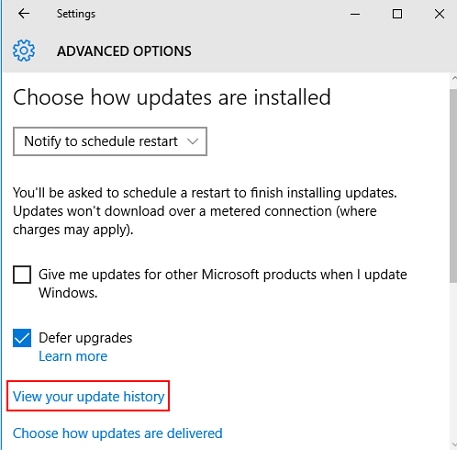The height and width of the screenshot is (450, 457).
Task: Open Choose how updates are delivered link
Action: pyautogui.click(x=117, y=433)
